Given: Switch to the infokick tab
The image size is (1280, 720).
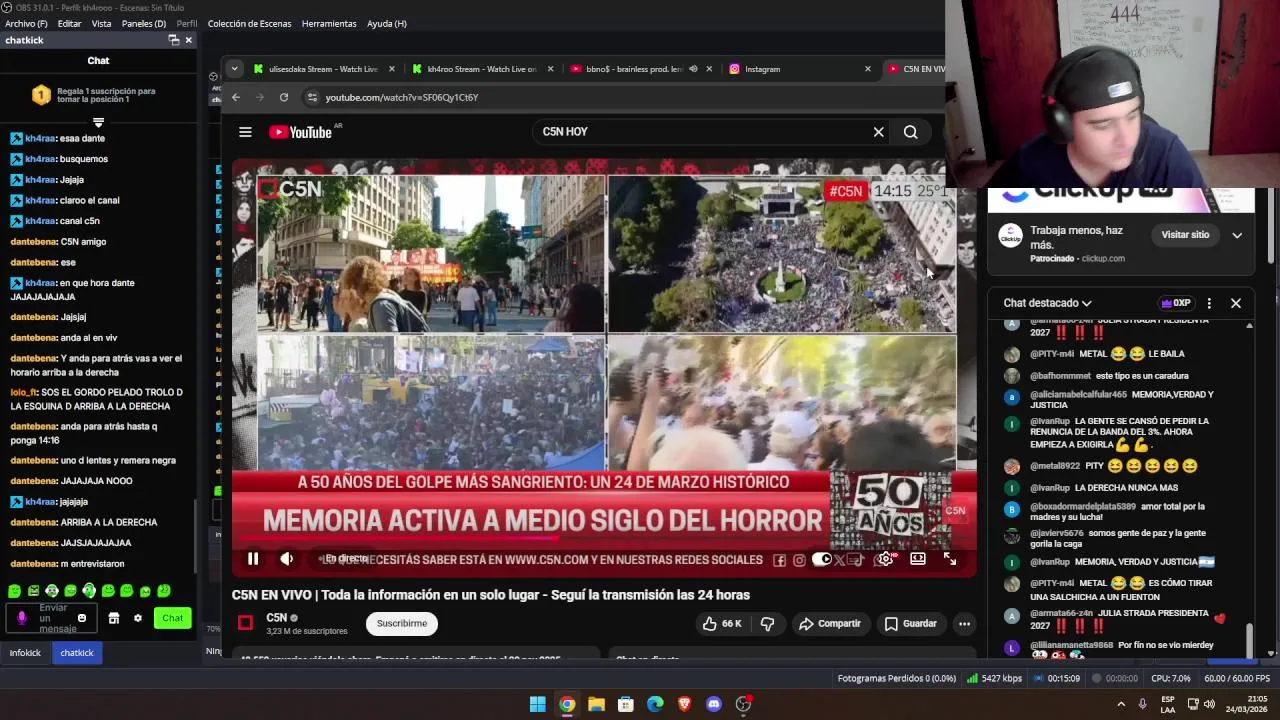Looking at the screenshot, I should point(25,653).
